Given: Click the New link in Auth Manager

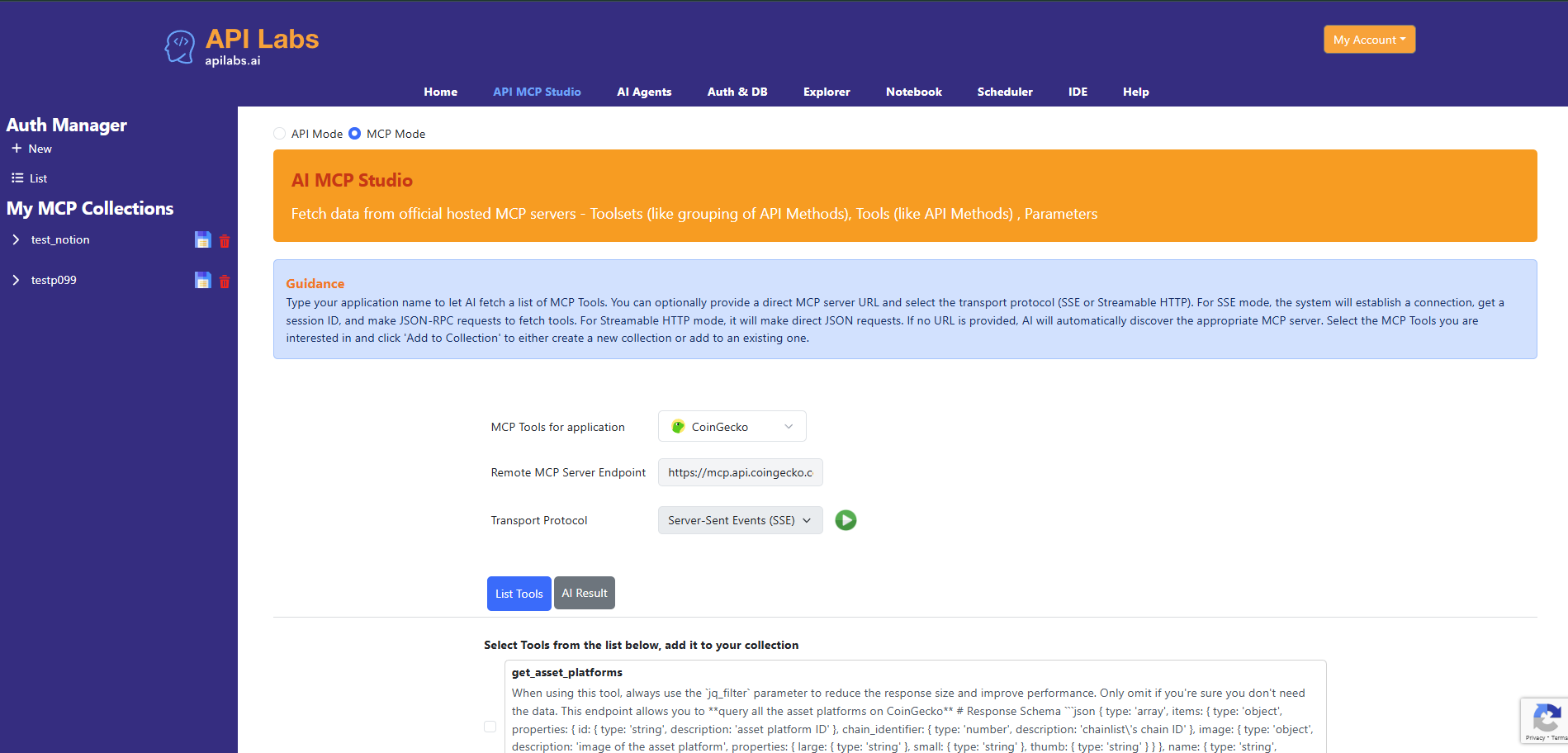Looking at the screenshot, I should coord(40,149).
